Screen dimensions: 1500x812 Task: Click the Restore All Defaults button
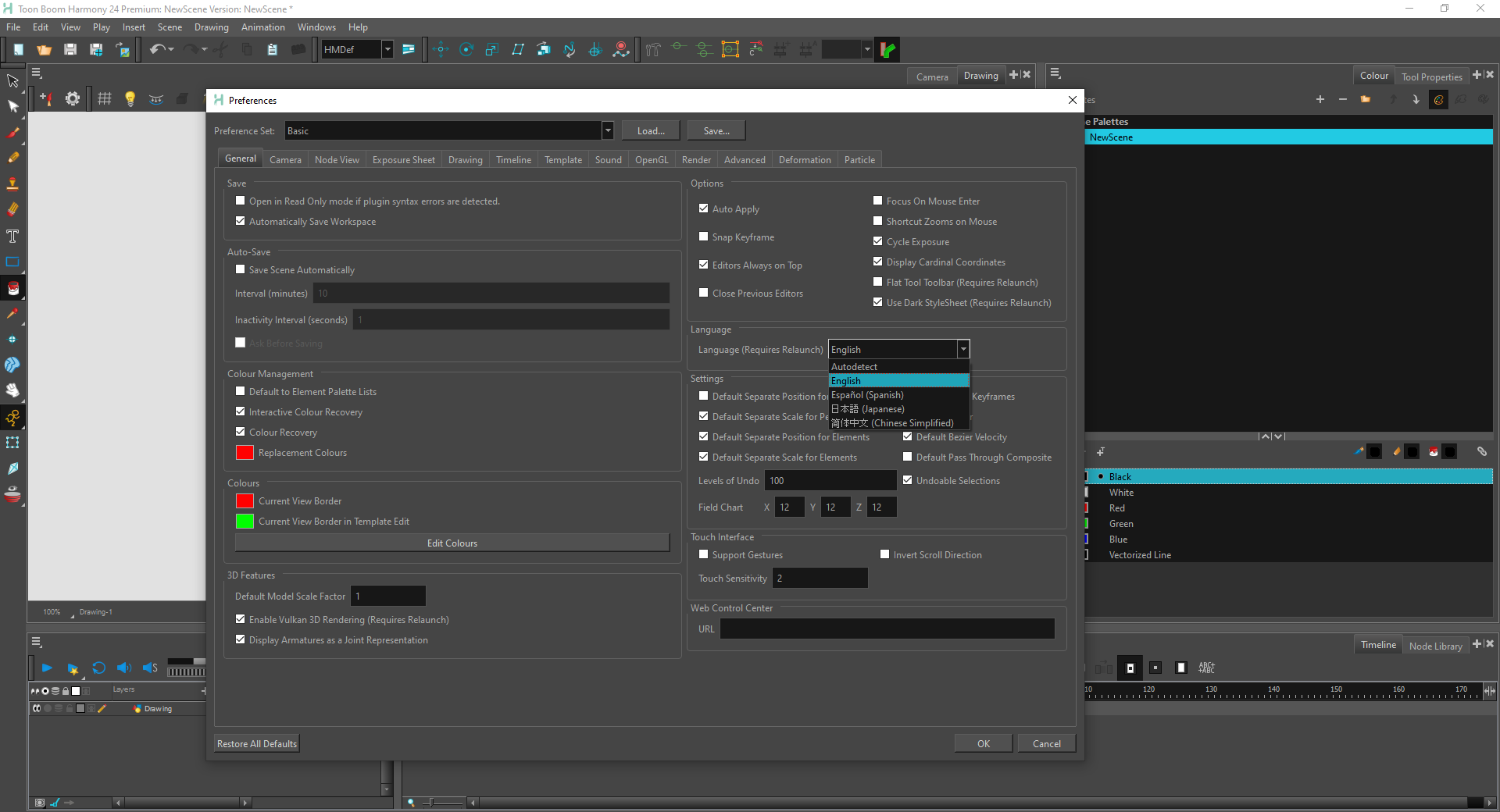point(257,744)
